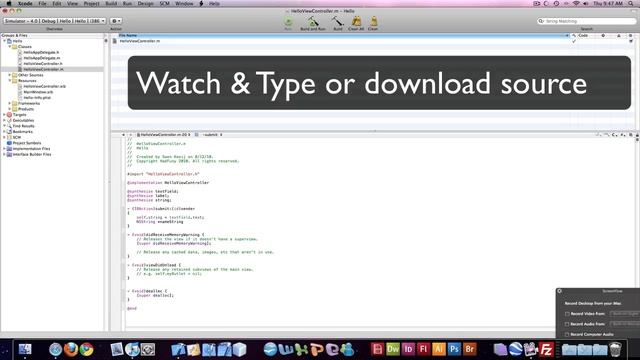Viewport: 640px width, 360px height.
Task: Expand the Executables group
Action: 4,120
